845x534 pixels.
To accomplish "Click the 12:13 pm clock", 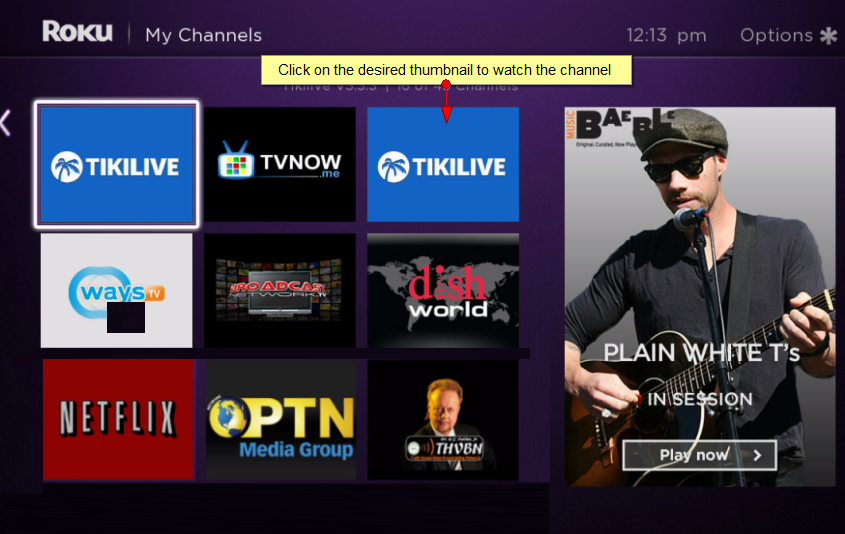I will [666, 36].
